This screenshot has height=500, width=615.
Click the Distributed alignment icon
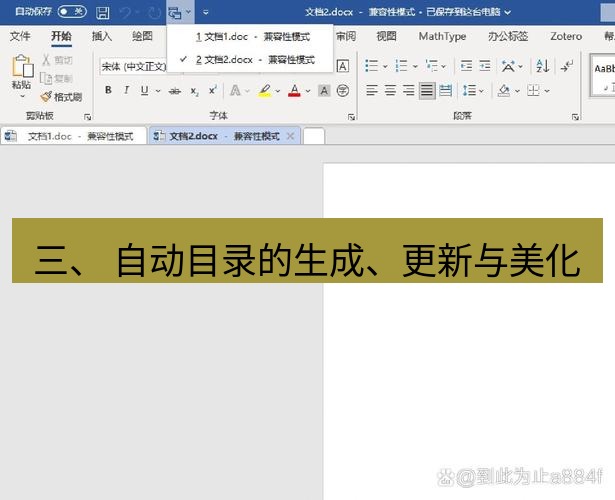click(x=445, y=91)
